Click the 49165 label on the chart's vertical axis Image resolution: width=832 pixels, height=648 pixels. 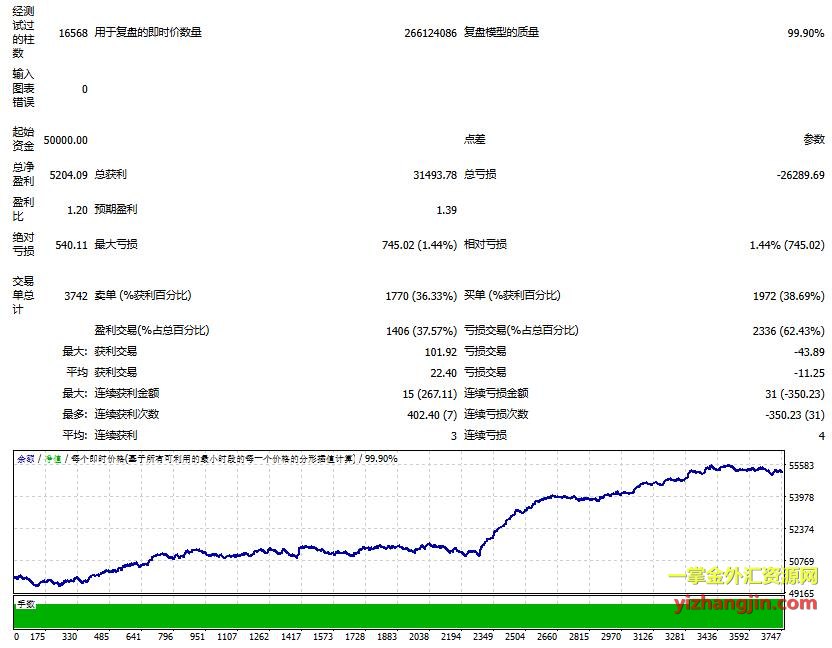click(x=803, y=593)
